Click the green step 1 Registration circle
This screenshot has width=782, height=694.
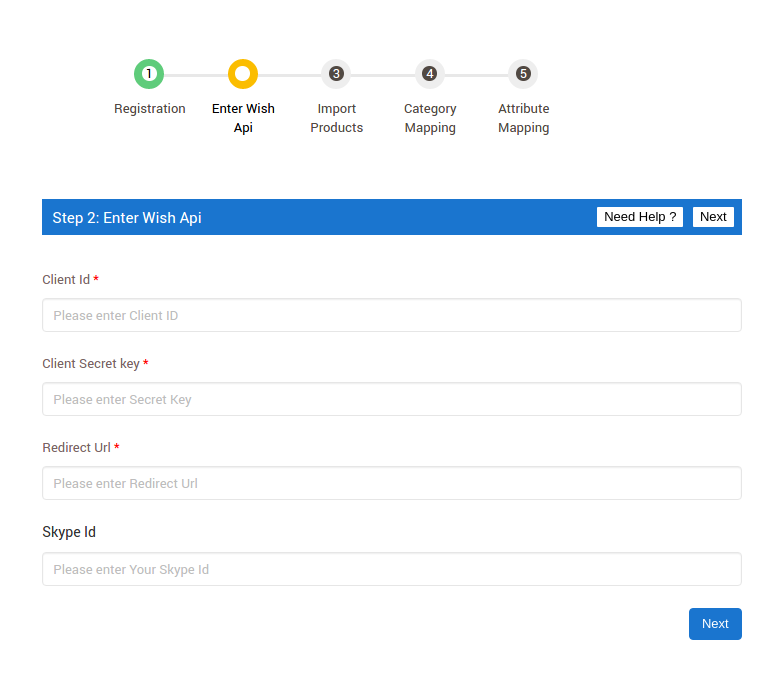(x=149, y=74)
